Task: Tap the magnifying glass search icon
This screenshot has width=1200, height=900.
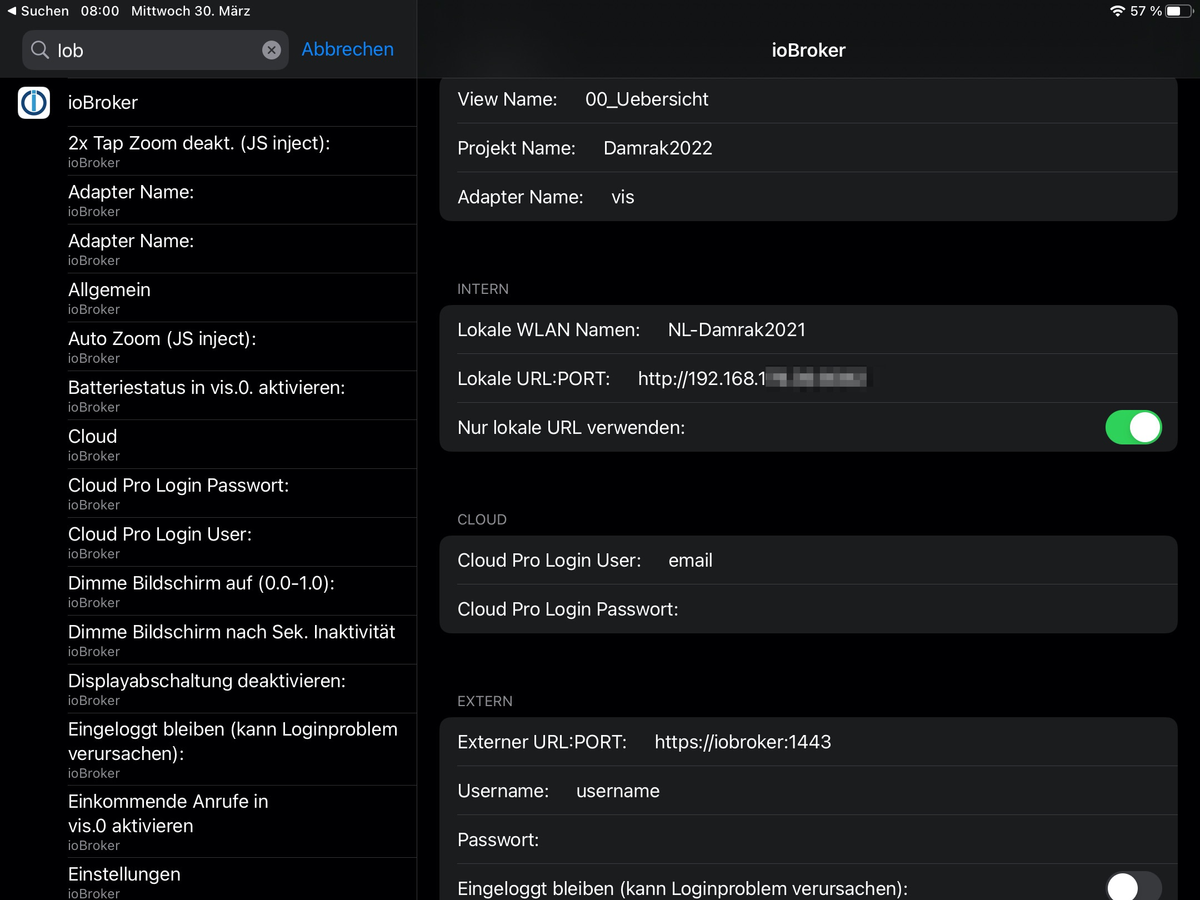Action: click(x=40, y=50)
